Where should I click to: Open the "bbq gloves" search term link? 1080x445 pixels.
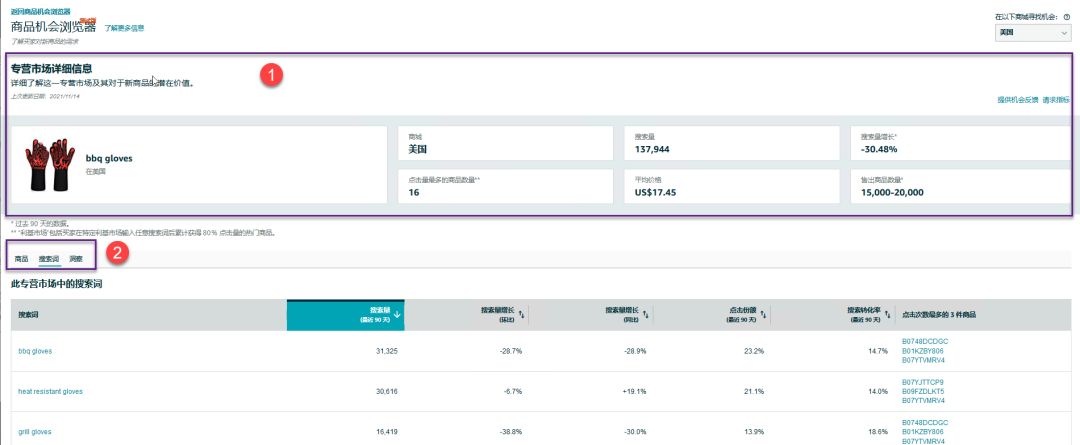(35, 351)
